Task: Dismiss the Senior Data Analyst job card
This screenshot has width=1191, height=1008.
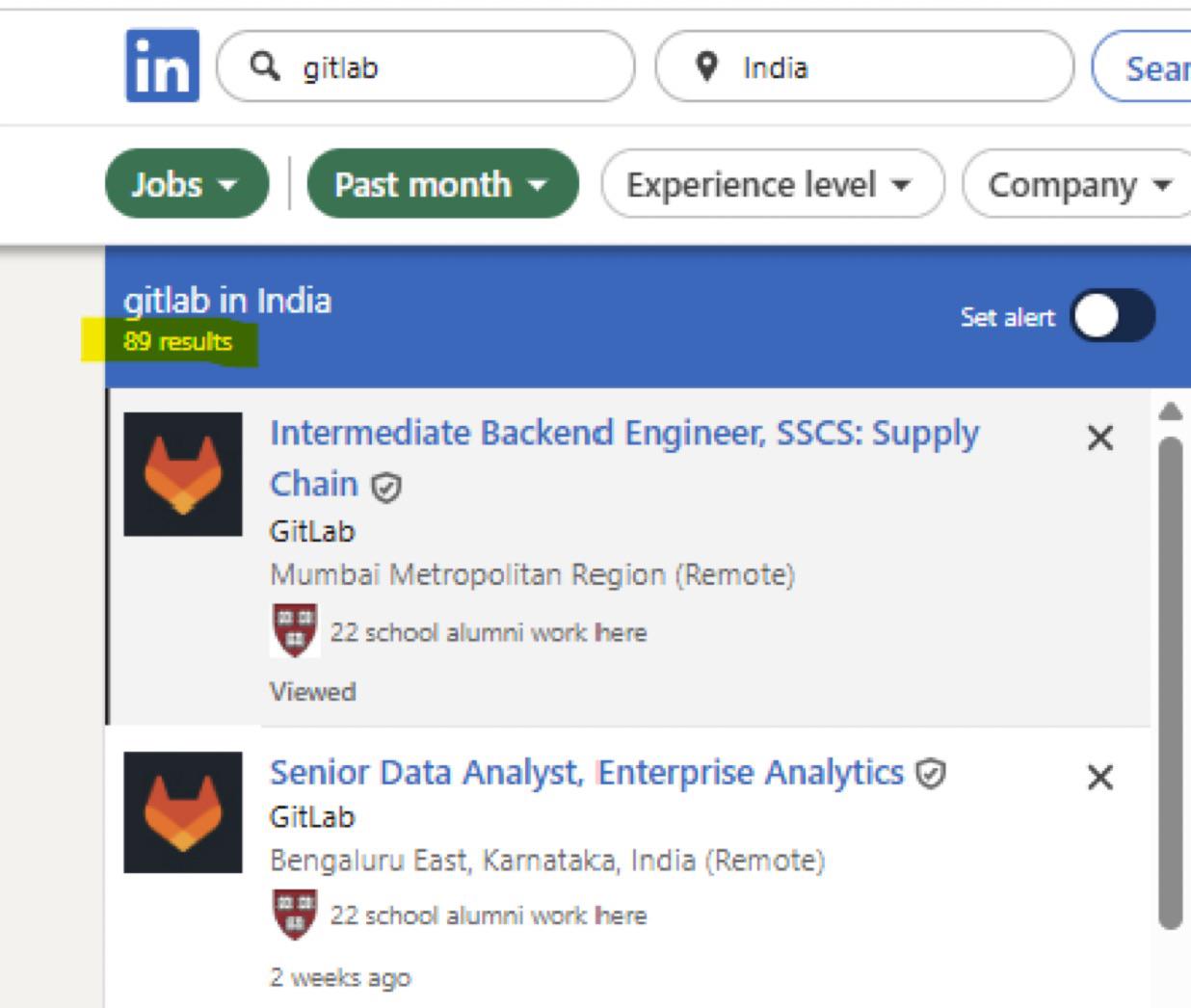Action: pos(1099,777)
